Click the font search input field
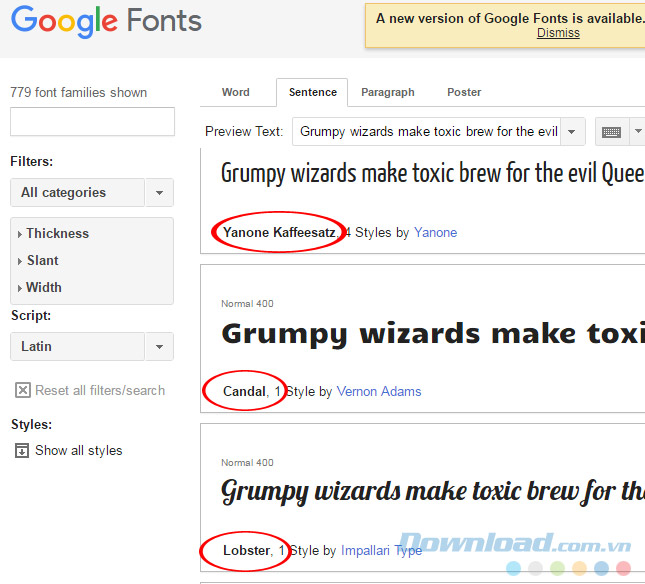 click(x=92, y=122)
